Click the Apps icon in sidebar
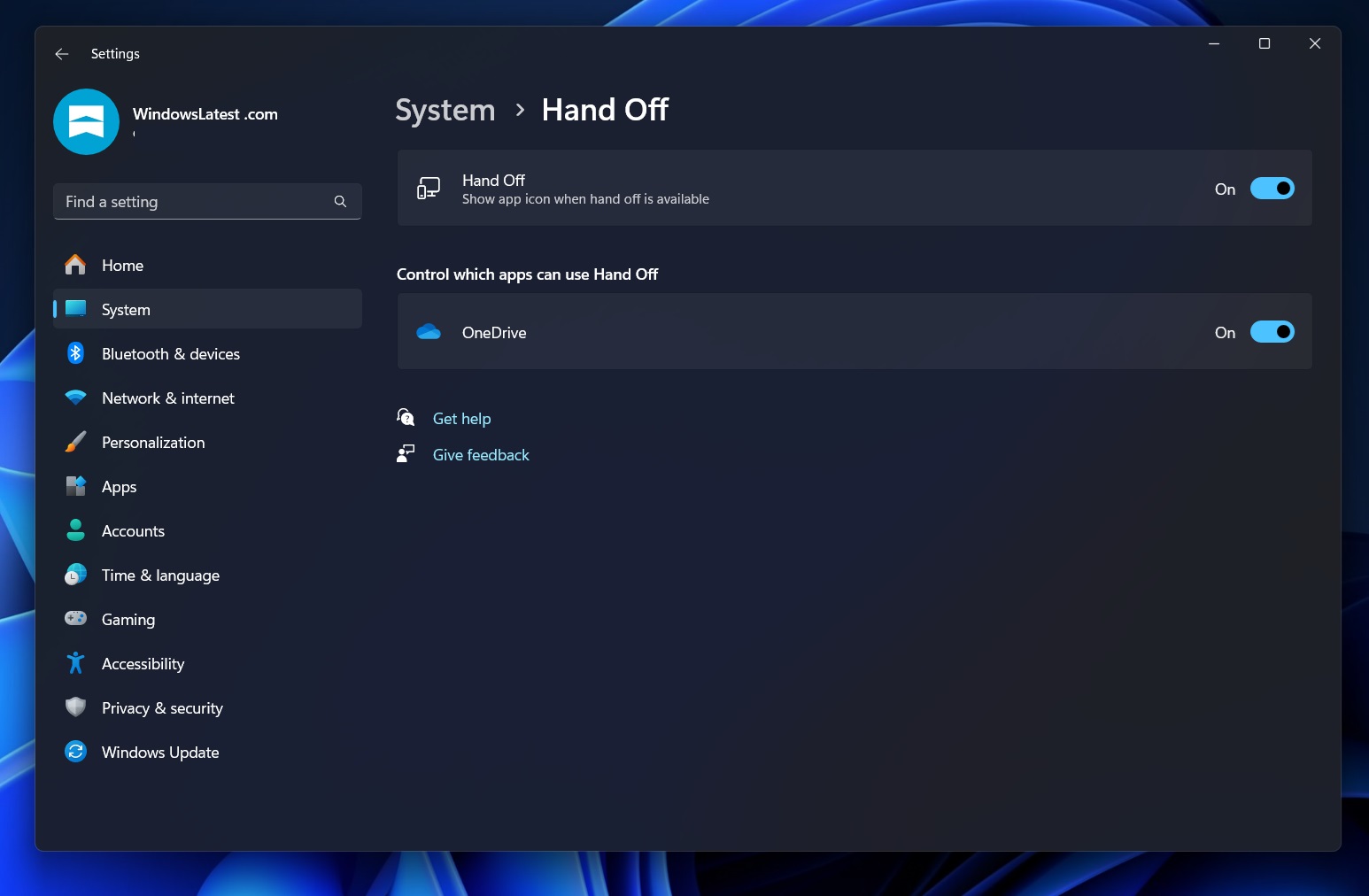The height and width of the screenshot is (896, 1369). 75,486
